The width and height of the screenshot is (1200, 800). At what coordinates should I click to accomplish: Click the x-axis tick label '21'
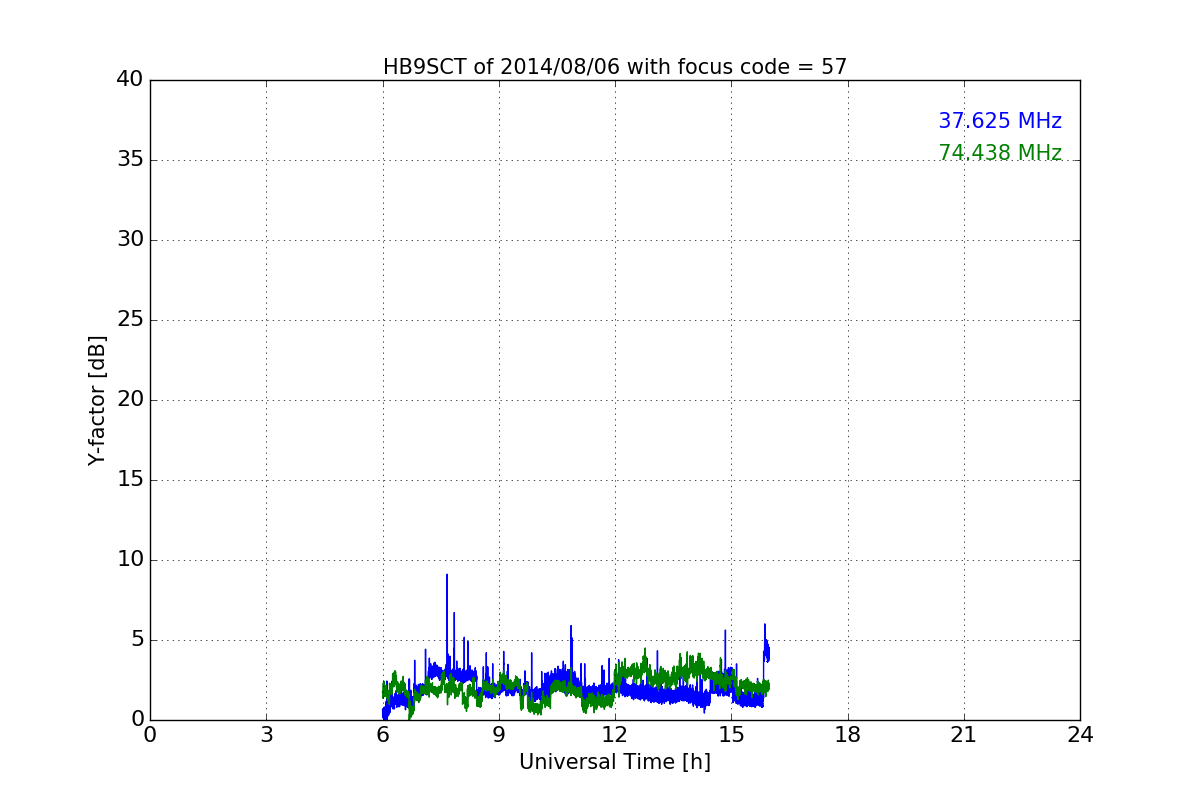coord(964,735)
